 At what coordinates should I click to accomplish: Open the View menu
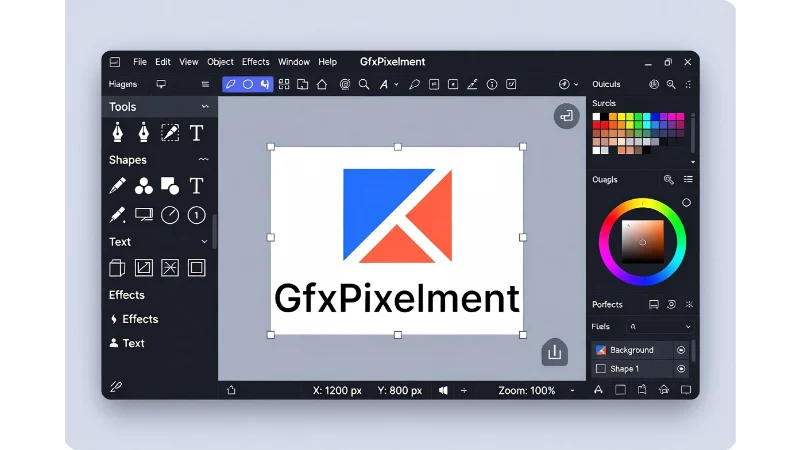(x=189, y=62)
